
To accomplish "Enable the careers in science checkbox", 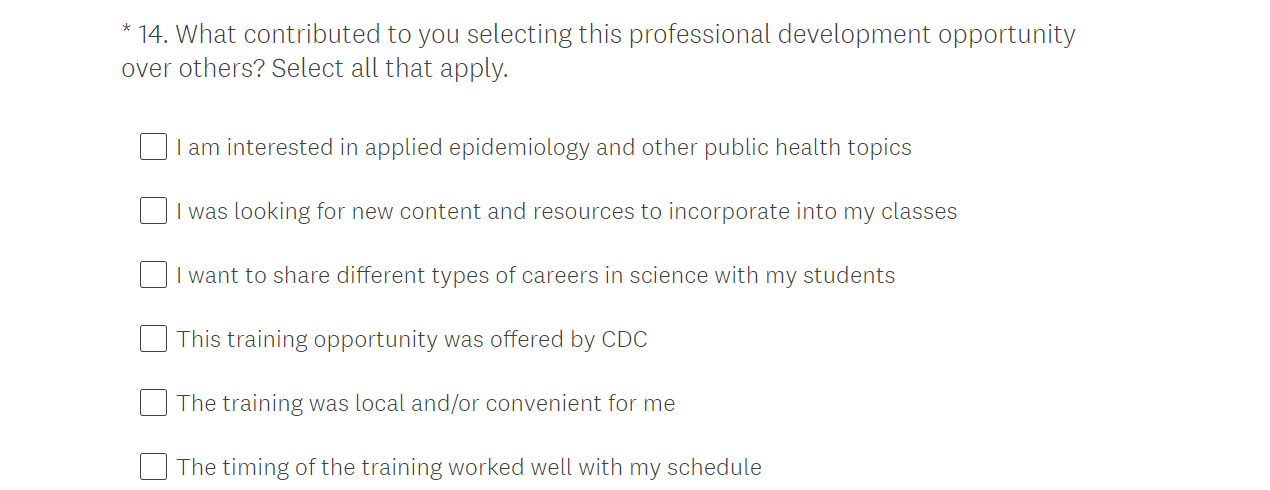I will point(153,275).
